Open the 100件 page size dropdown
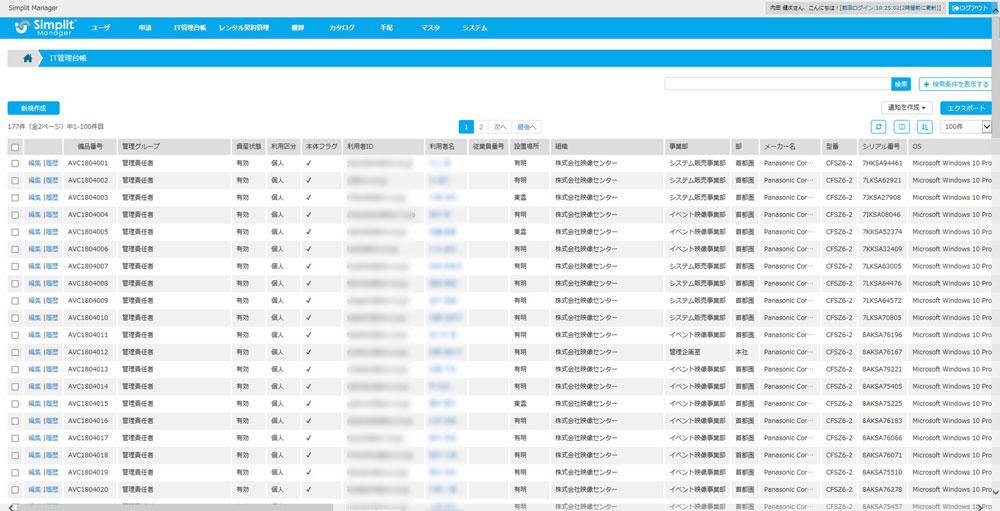The width and height of the screenshot is (1000, 511). tap(966, 127)
